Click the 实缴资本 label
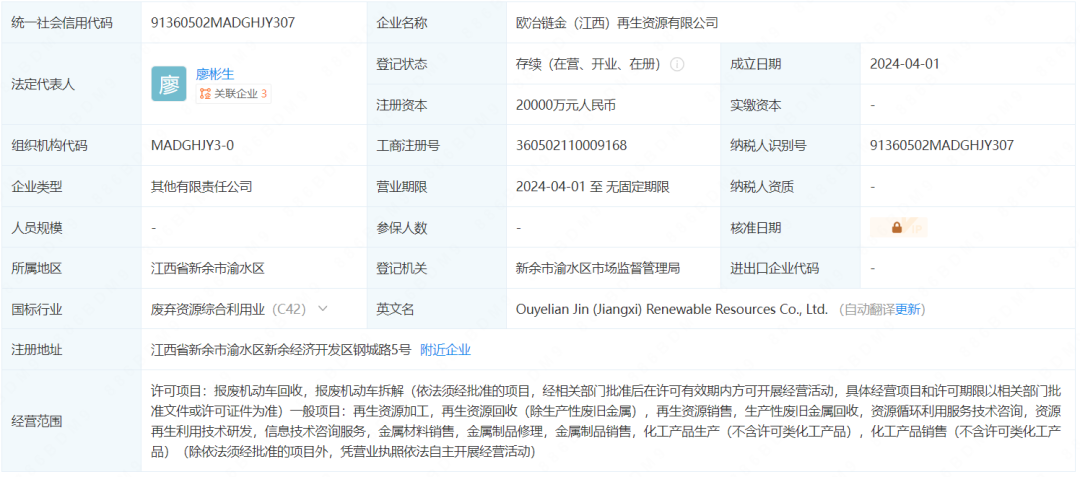Image resolution: width=1080 pixels, height=477 pixels. 756,105
